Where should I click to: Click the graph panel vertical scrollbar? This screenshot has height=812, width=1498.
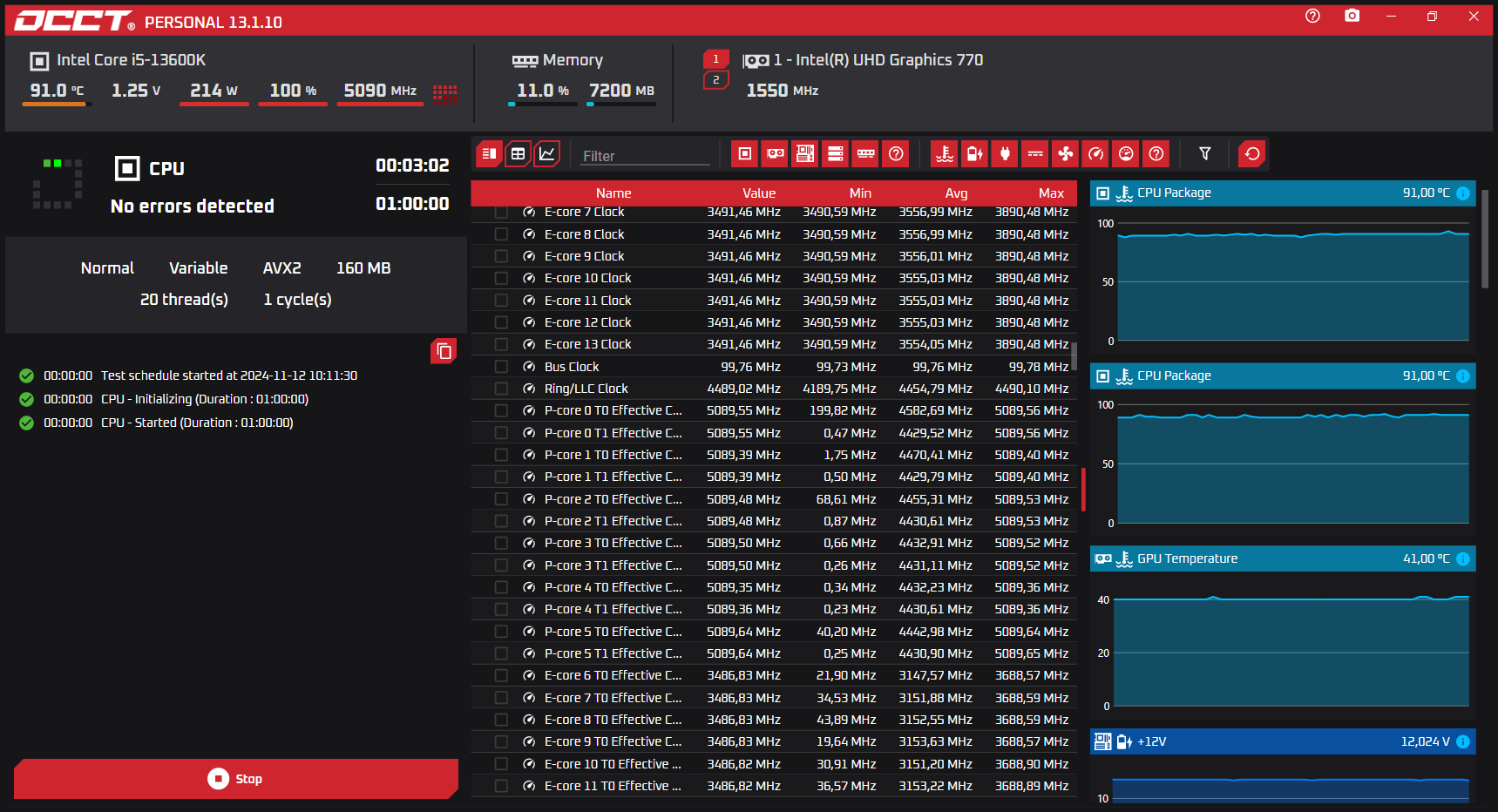(1485, 240)
